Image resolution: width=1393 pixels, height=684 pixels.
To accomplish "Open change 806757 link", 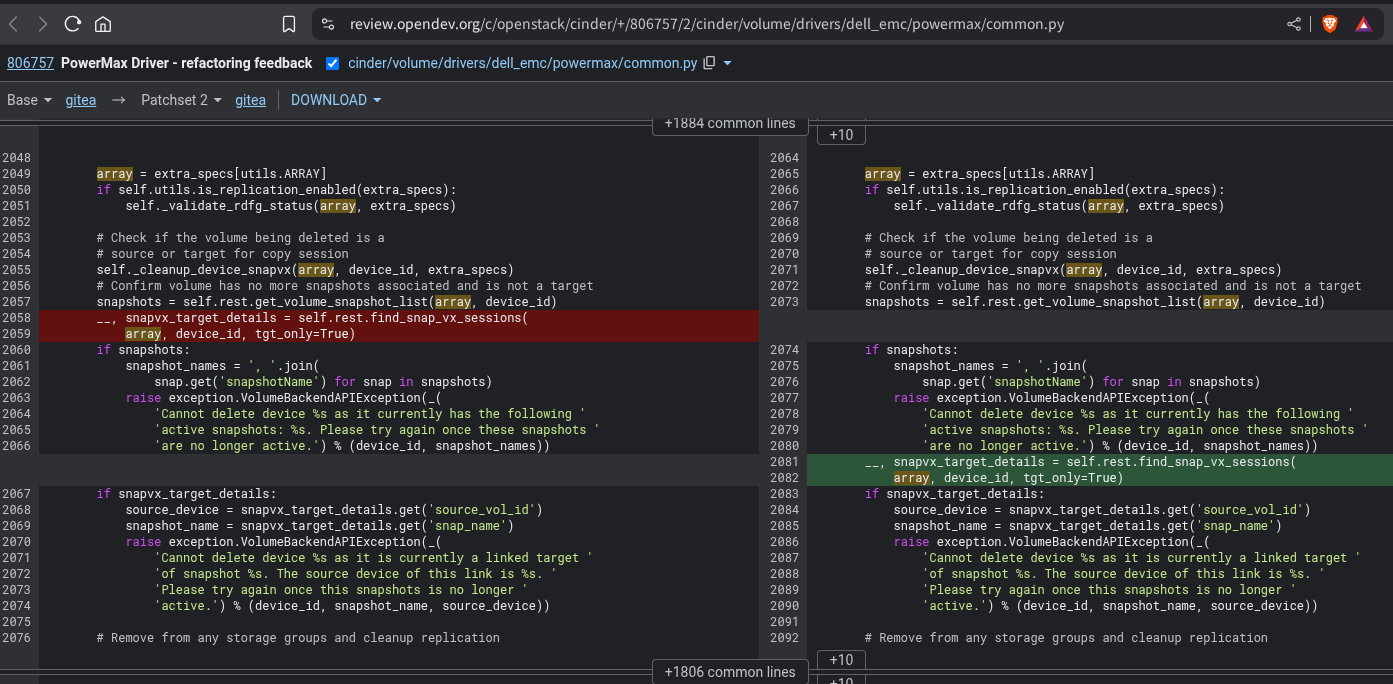I will (x=30, y=63).
